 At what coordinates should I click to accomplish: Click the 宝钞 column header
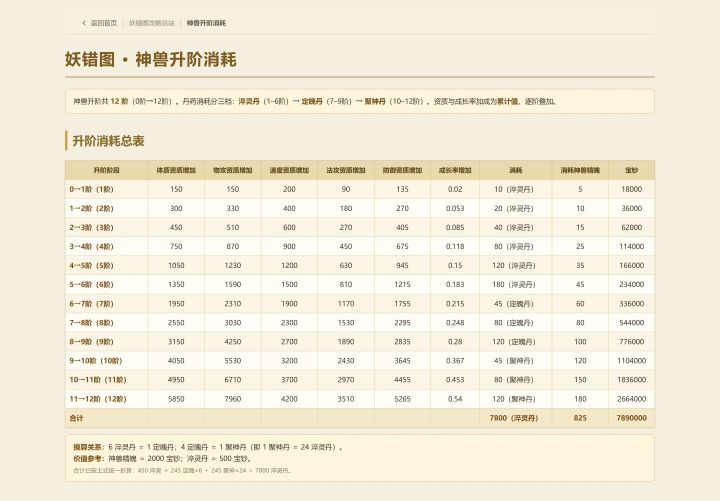coord(632,170)
